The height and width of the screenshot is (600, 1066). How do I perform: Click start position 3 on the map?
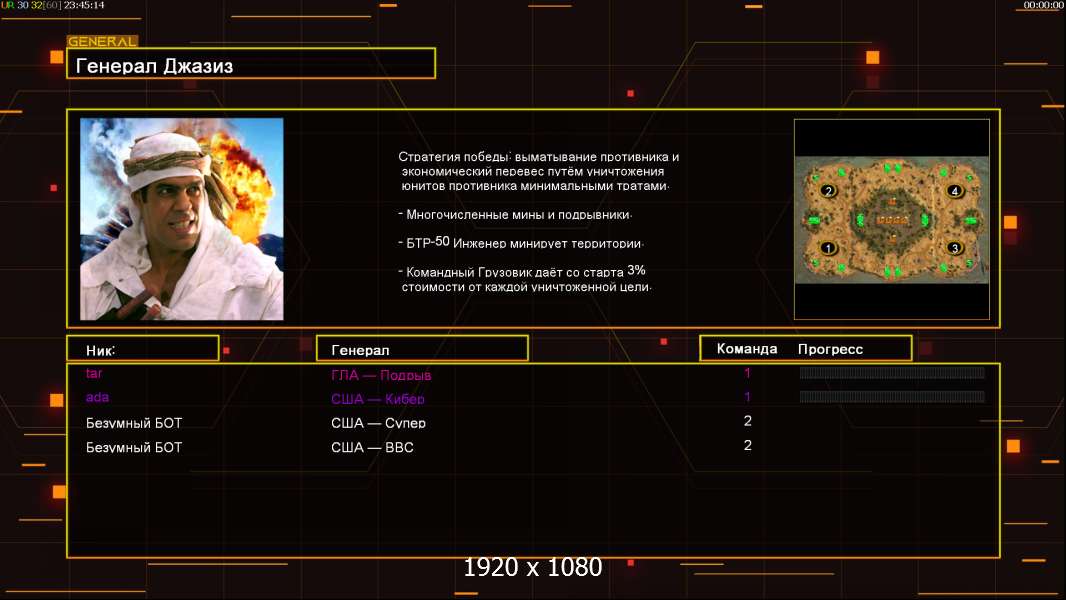pyautogui.click(x=955, y=248)
